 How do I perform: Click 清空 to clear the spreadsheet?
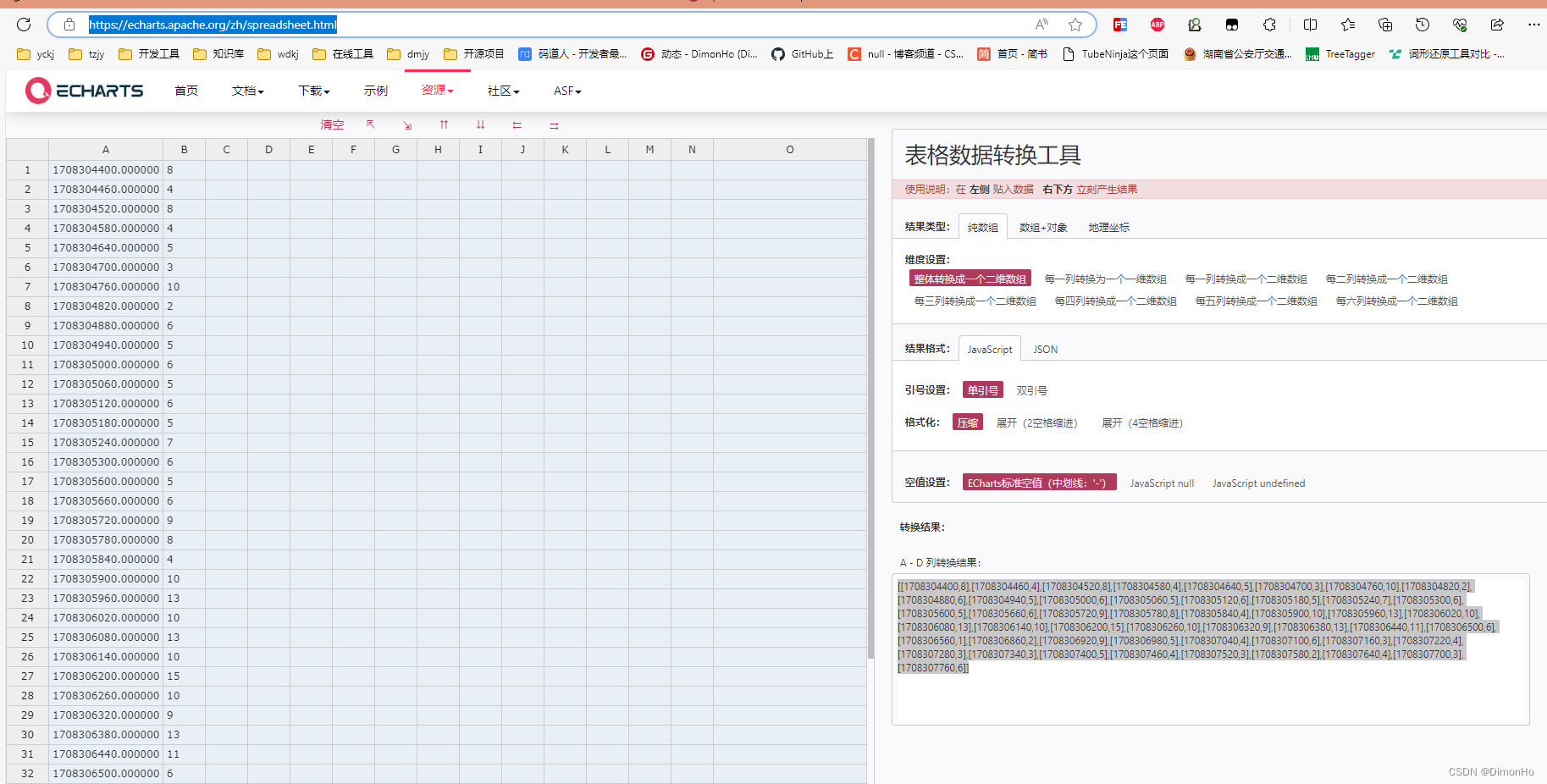[x=331, y=124]
